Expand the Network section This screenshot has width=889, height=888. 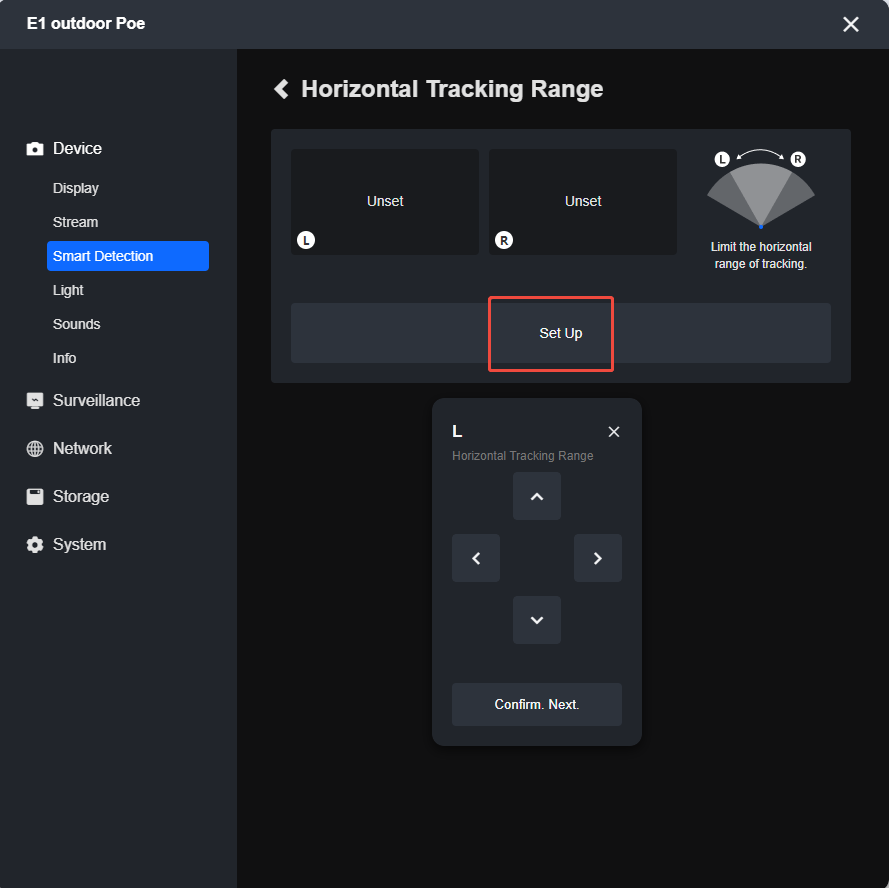point(82,449)
